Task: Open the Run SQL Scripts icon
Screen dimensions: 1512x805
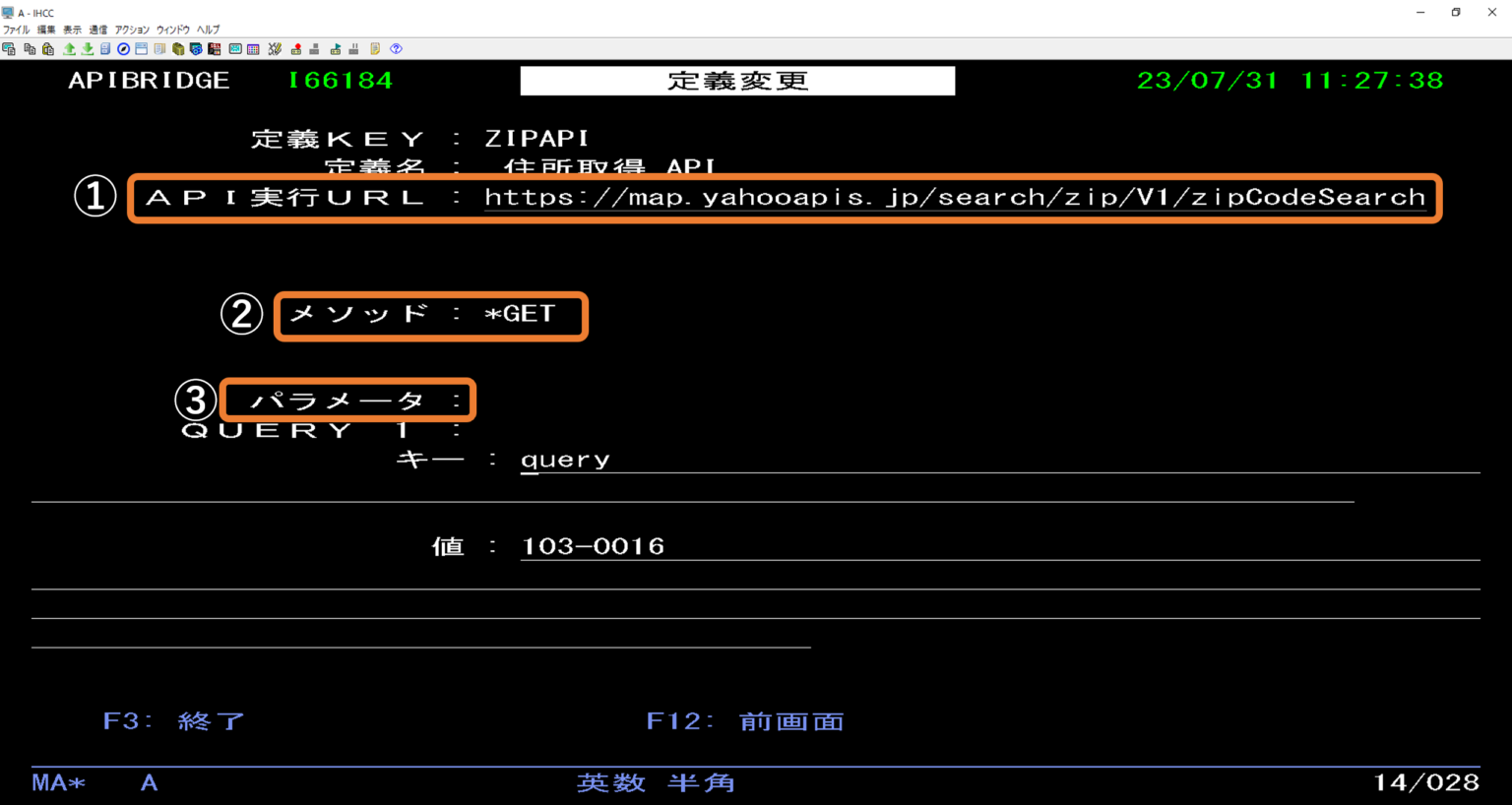Action: (x=216, y=48)
